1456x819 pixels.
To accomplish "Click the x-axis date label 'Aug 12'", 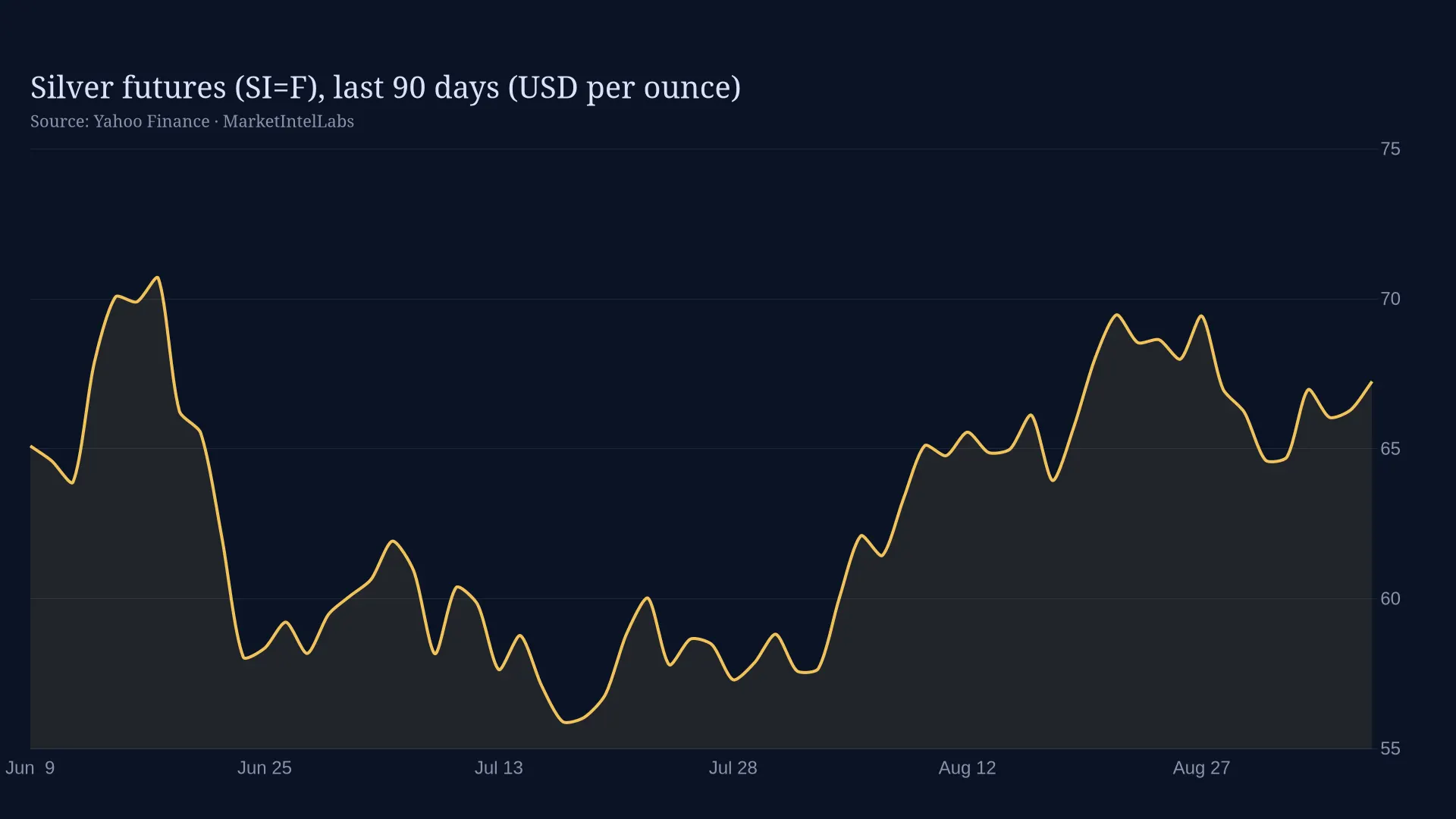I will pos(968,767).
